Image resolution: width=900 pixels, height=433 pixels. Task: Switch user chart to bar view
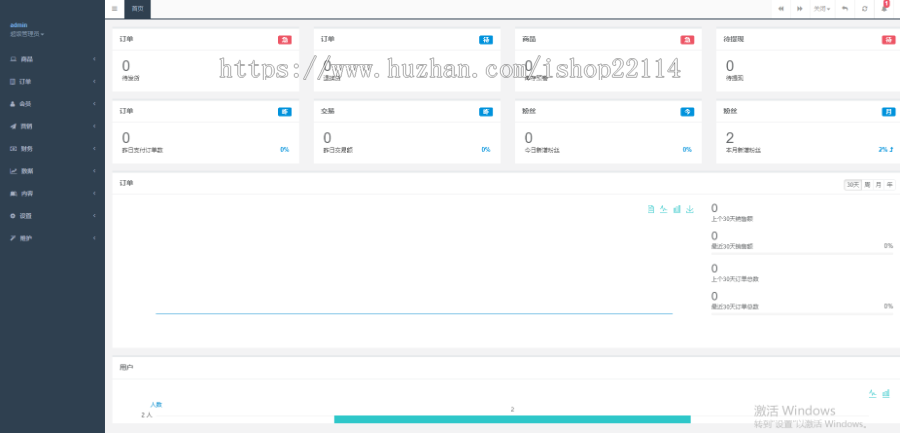point(886,393)
